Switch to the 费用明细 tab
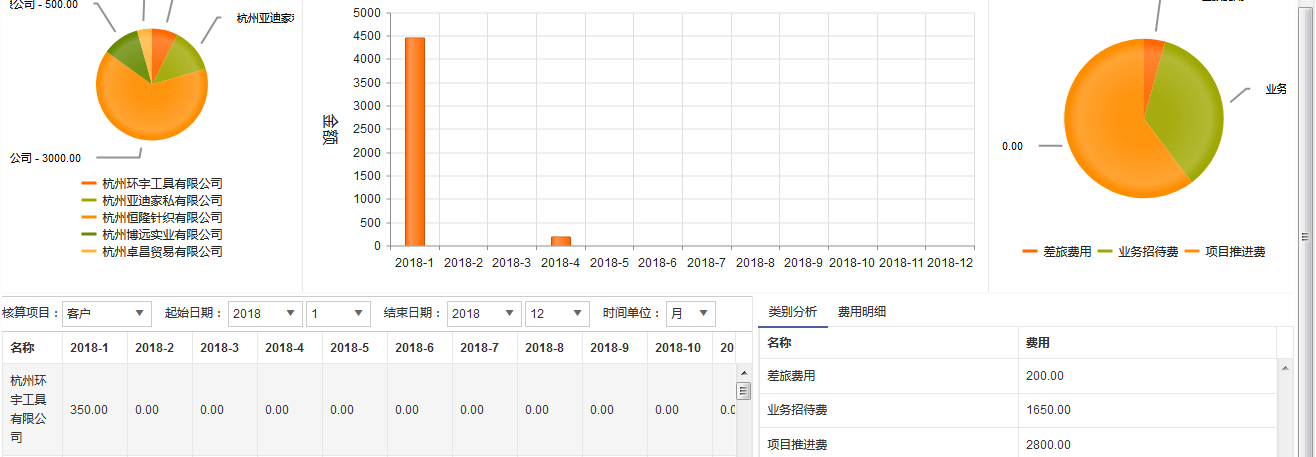 coord(862,312)
